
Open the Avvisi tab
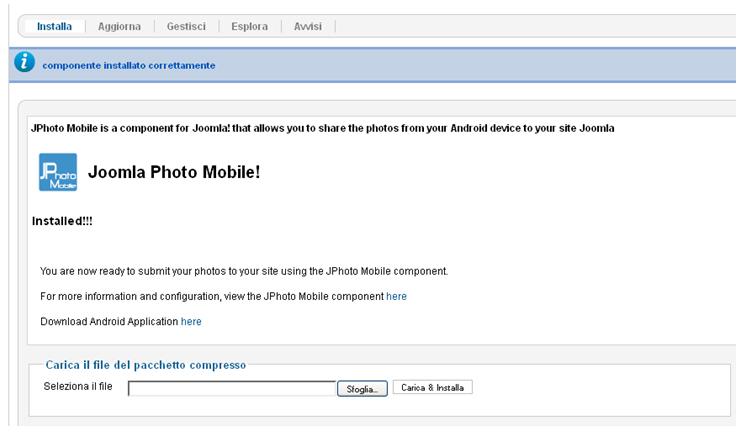pyautogui.click(x=307, y=26)
